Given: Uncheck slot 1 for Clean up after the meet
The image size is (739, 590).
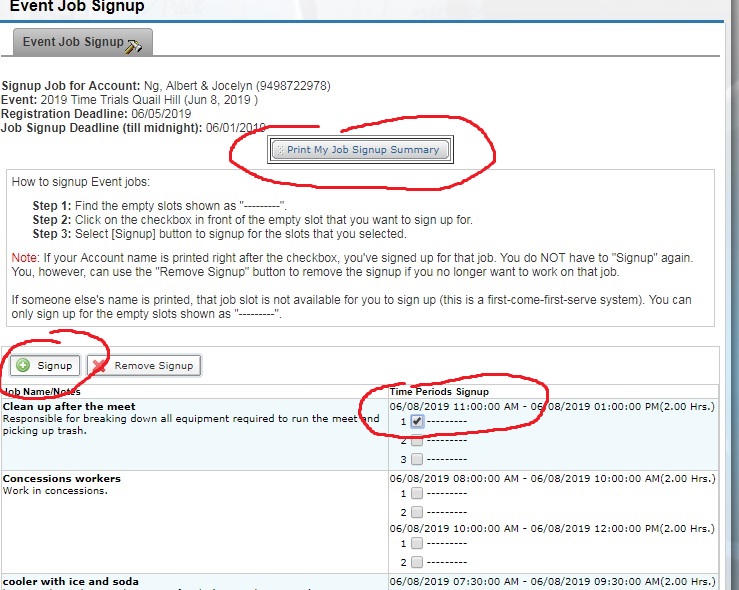Looking at the screenshot, I should pos(417,422).
